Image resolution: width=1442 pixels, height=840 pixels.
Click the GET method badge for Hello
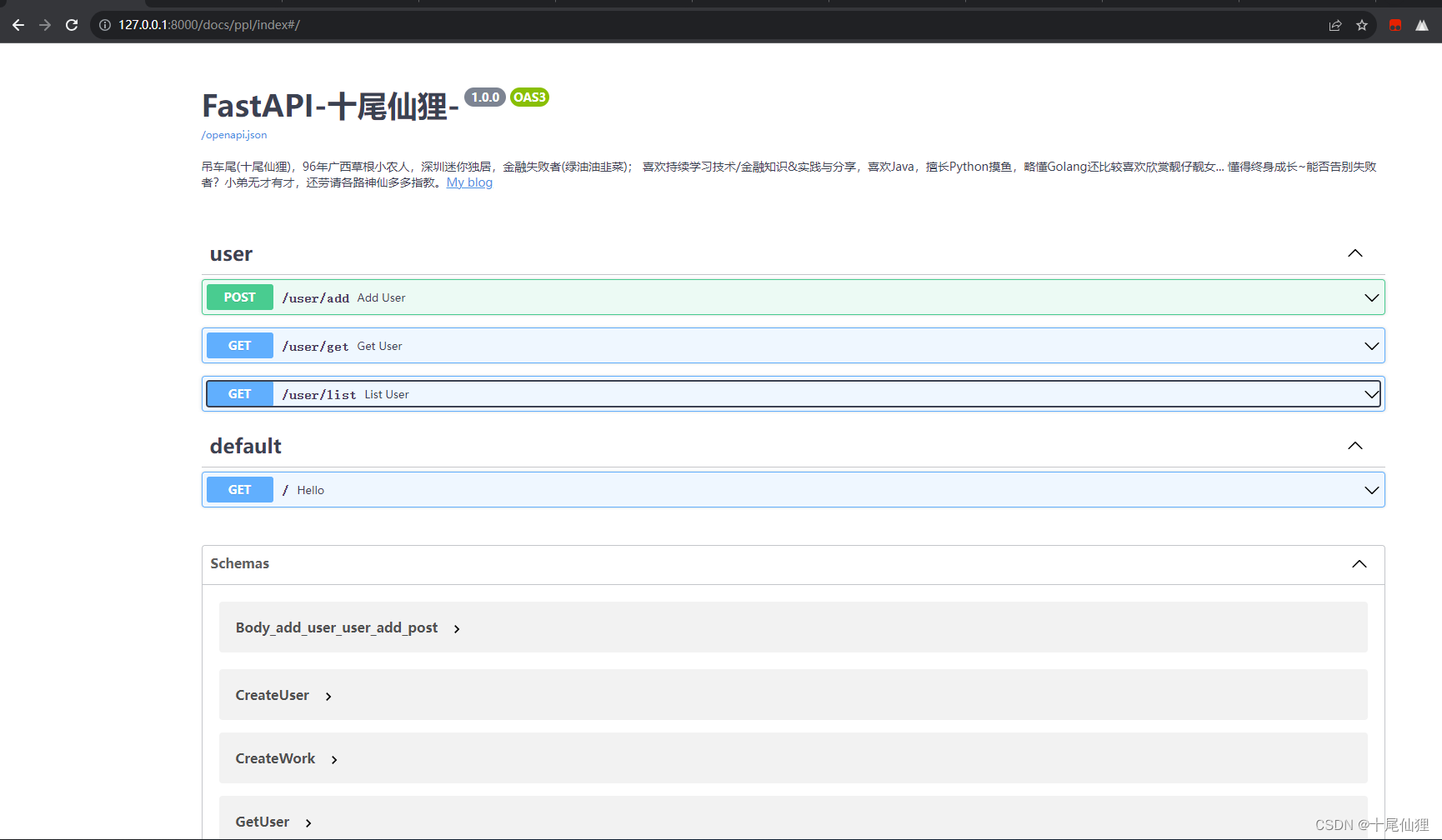(x=240, y=490)
